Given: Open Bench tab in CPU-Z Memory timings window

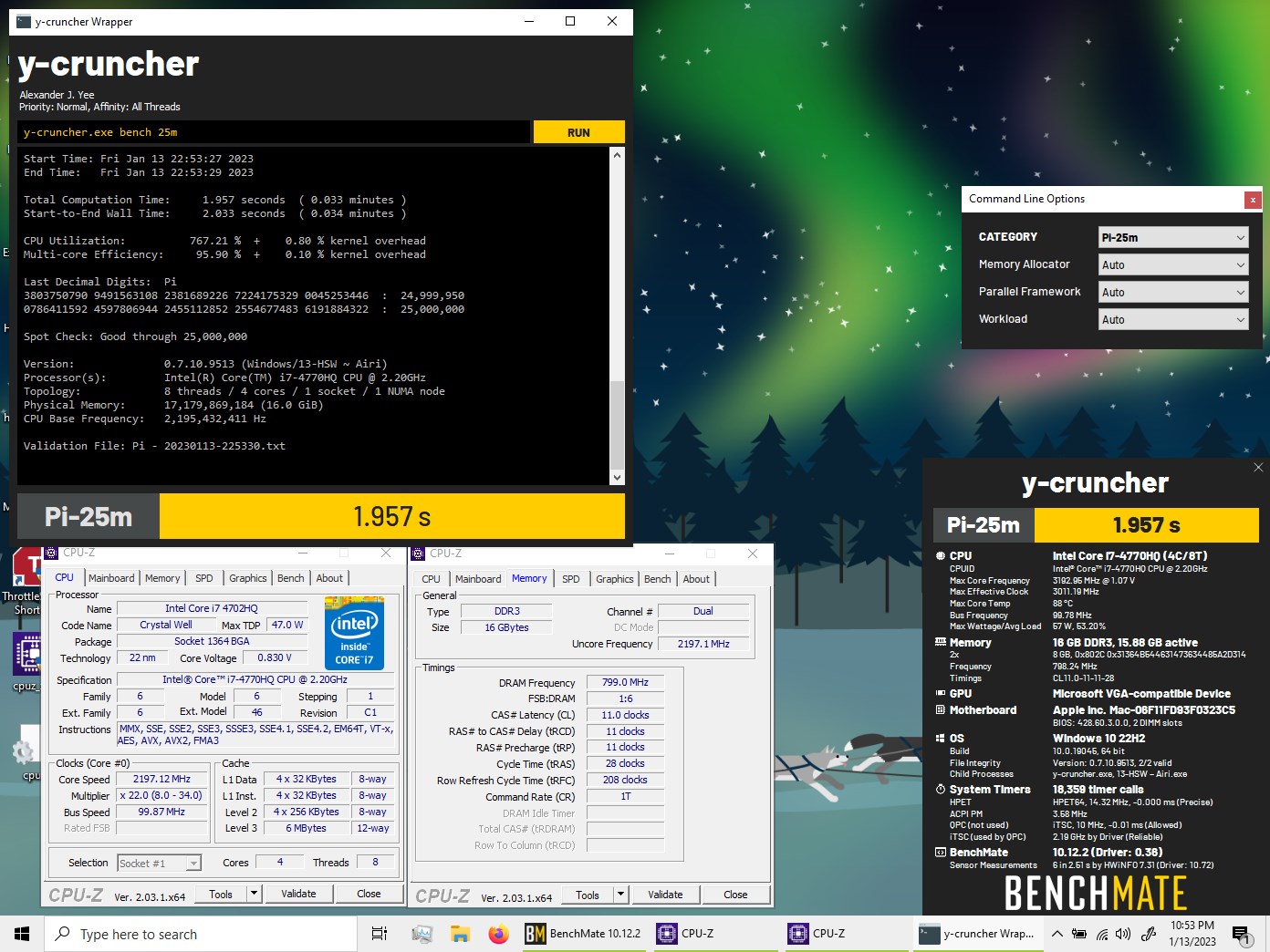Looking at the screenshot, I should (657, 579).
